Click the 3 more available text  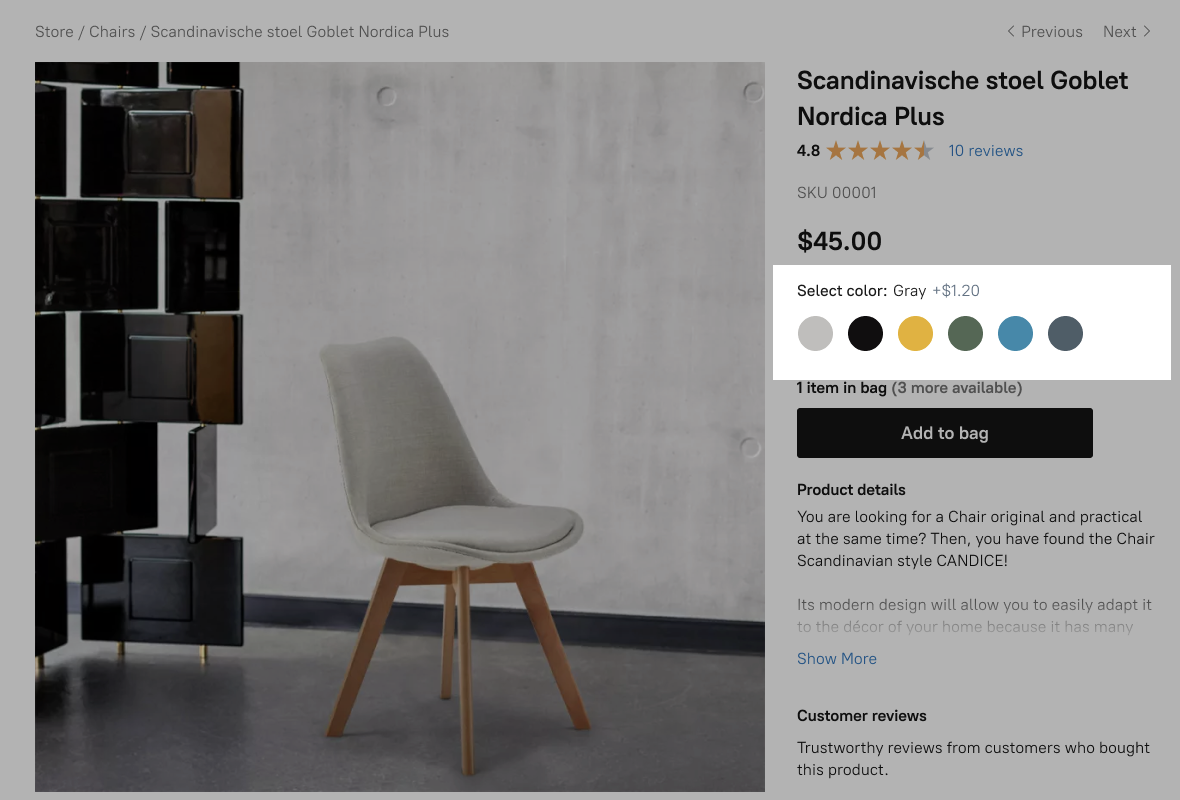[x=957, y=387]
